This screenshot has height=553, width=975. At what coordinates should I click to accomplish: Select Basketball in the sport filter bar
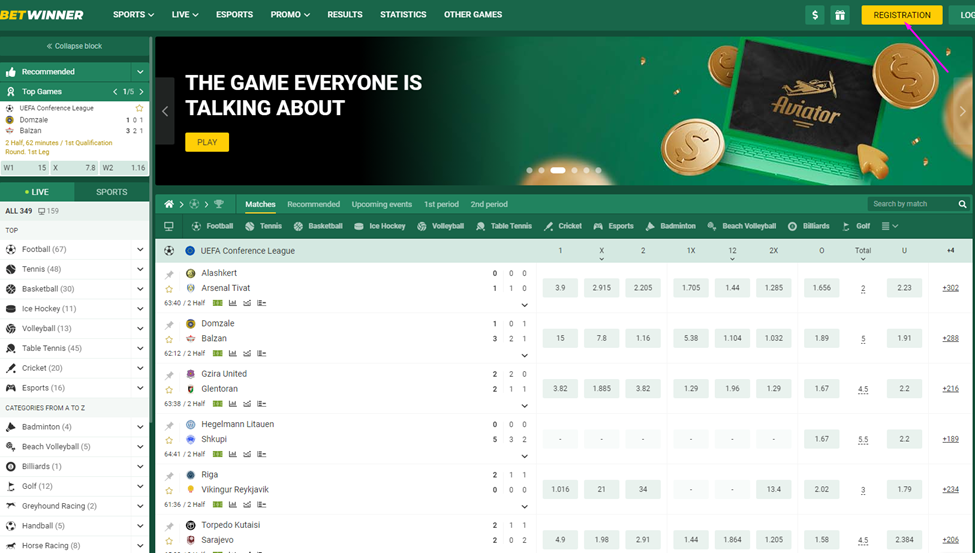(318, 226)
